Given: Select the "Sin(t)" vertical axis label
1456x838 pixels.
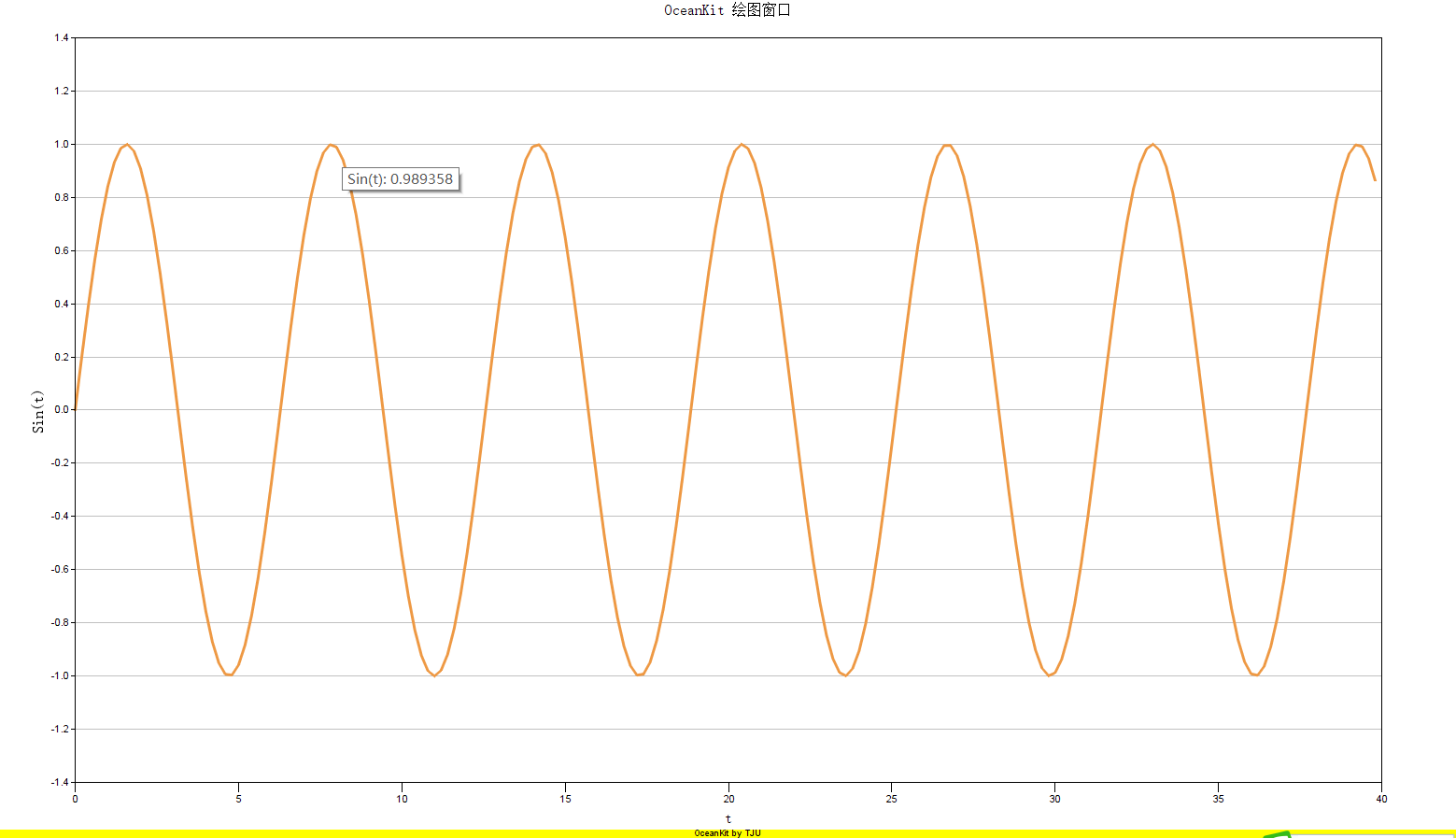Looking at the screenshot, I should click(38, 411).
